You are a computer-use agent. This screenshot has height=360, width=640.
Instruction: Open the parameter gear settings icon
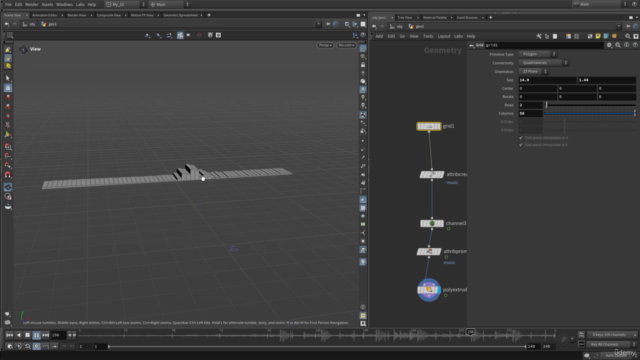[x=609, y=45]
